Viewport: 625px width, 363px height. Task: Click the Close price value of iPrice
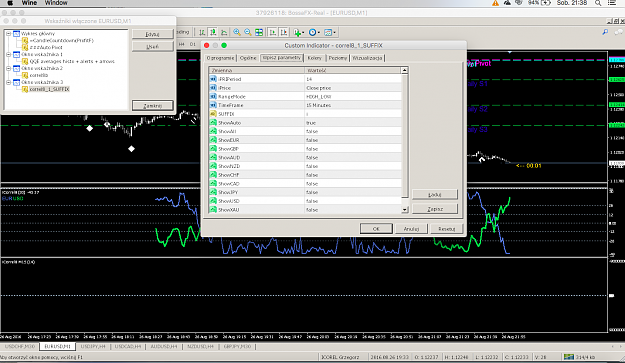pos(353,88)
